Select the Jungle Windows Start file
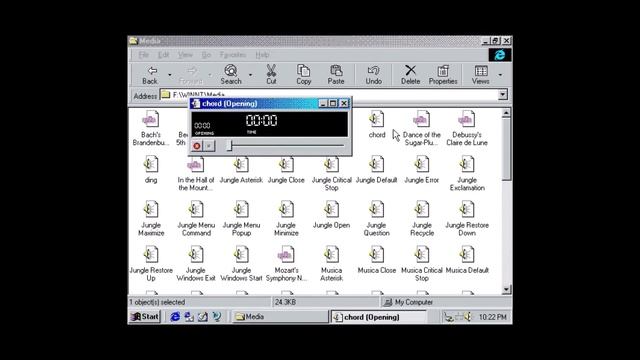This screenshot has width=640, height=360. click(x=241, y=264)
